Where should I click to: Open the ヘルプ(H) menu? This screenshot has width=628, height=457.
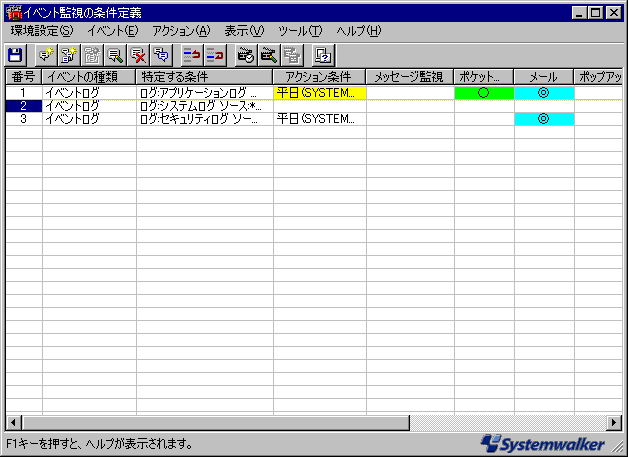coord(358,31)
